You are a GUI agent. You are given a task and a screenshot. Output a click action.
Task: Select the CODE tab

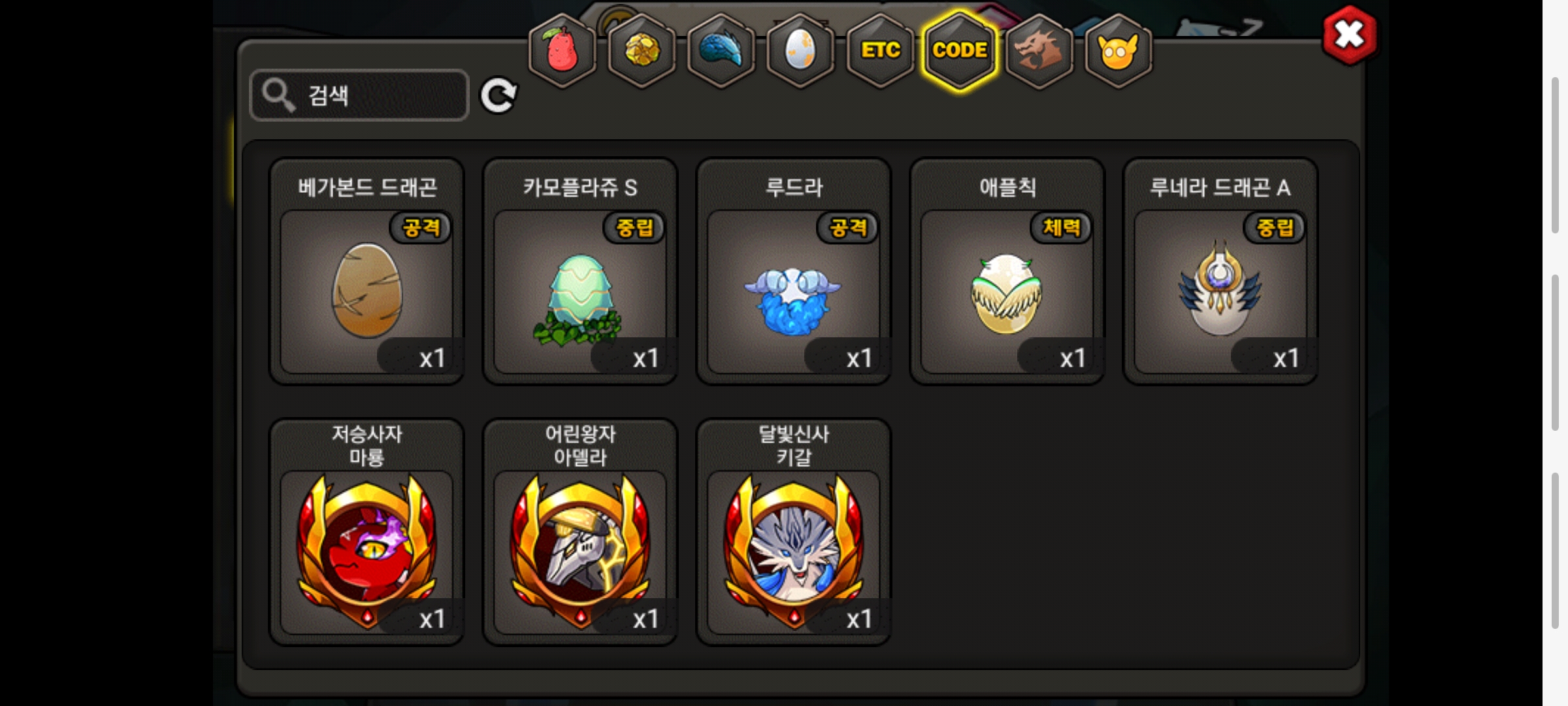point(960,50)
